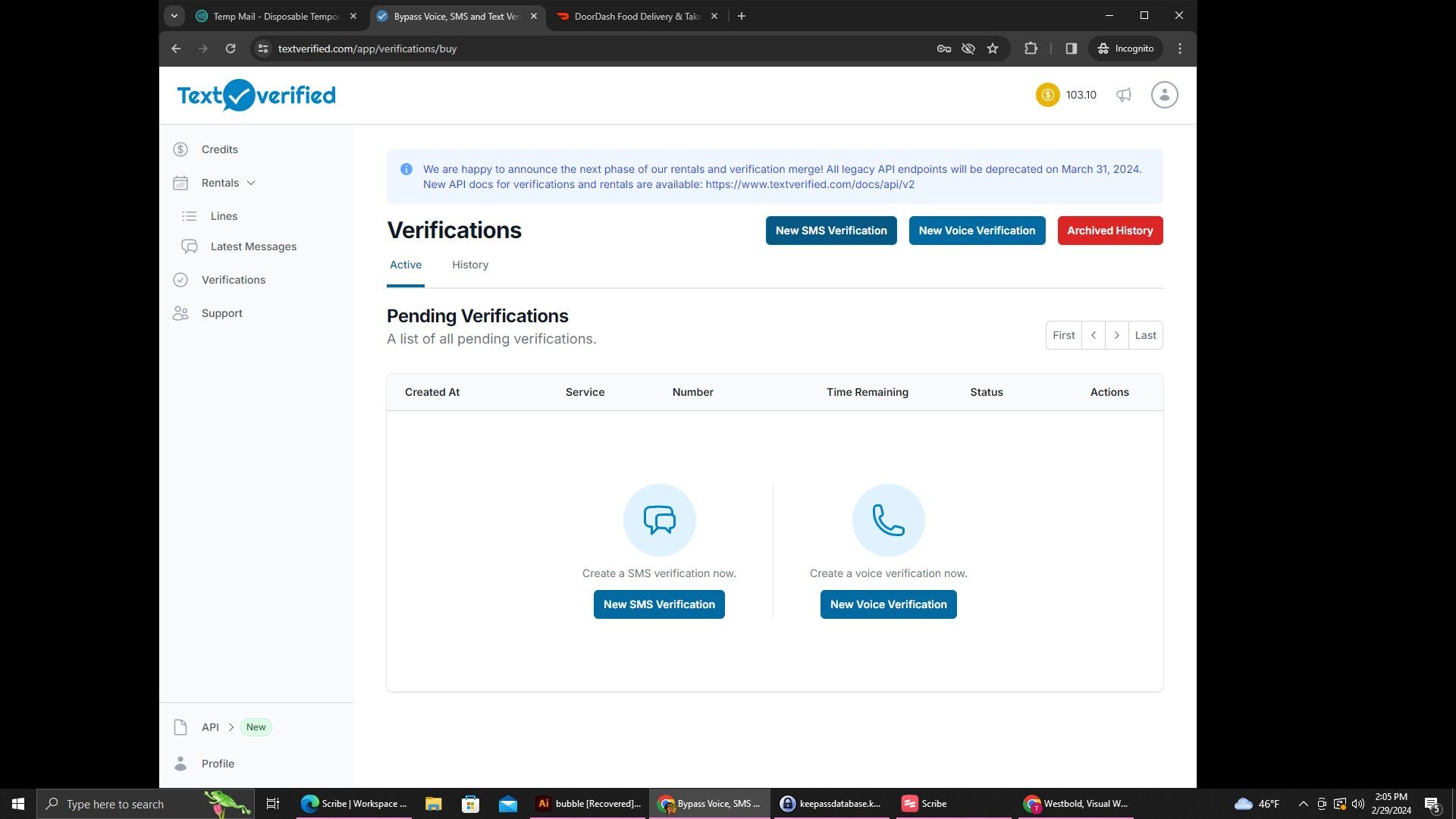Click the Credits dollar icon in sidebar
The height and width of the screenshot is (819, 1456).
pyautogui.click(x=180, y=149)
